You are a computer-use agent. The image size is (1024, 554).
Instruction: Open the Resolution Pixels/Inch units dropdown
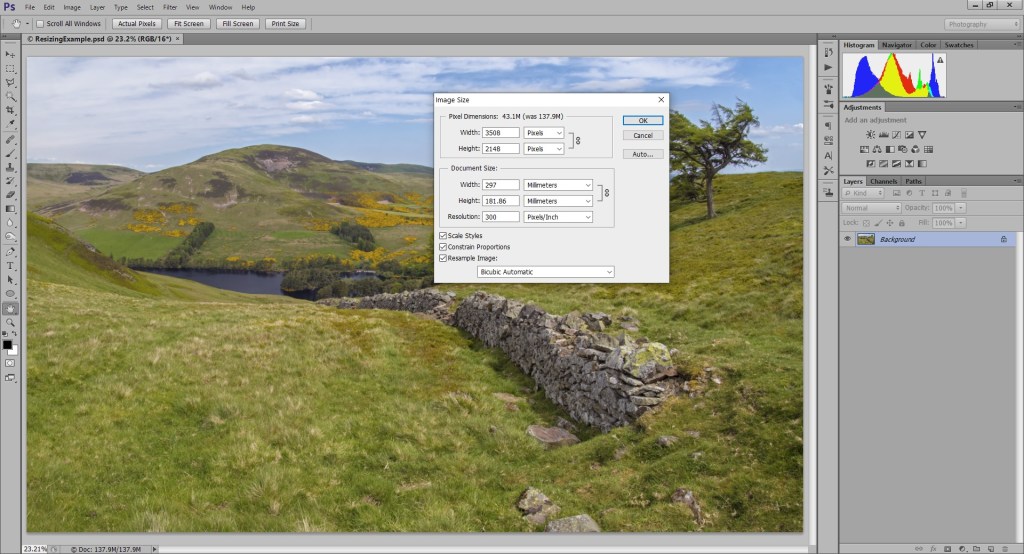coord(558,217)
